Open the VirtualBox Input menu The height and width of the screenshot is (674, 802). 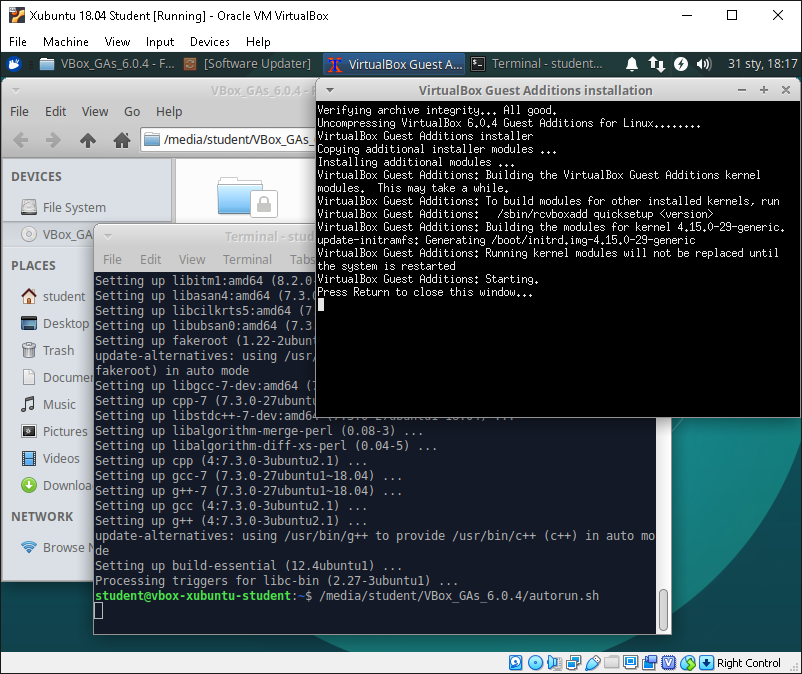tap(160, 42)
